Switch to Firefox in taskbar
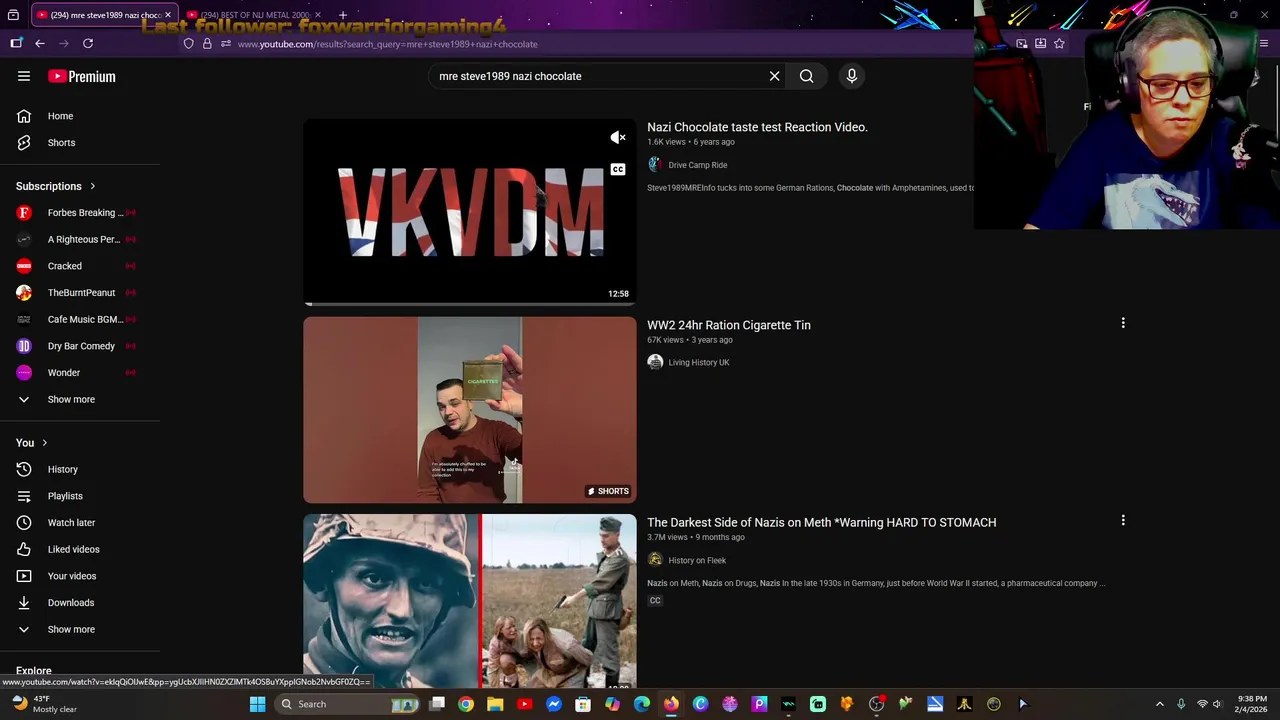This screenshot has width=1280, height=720. 671,704
